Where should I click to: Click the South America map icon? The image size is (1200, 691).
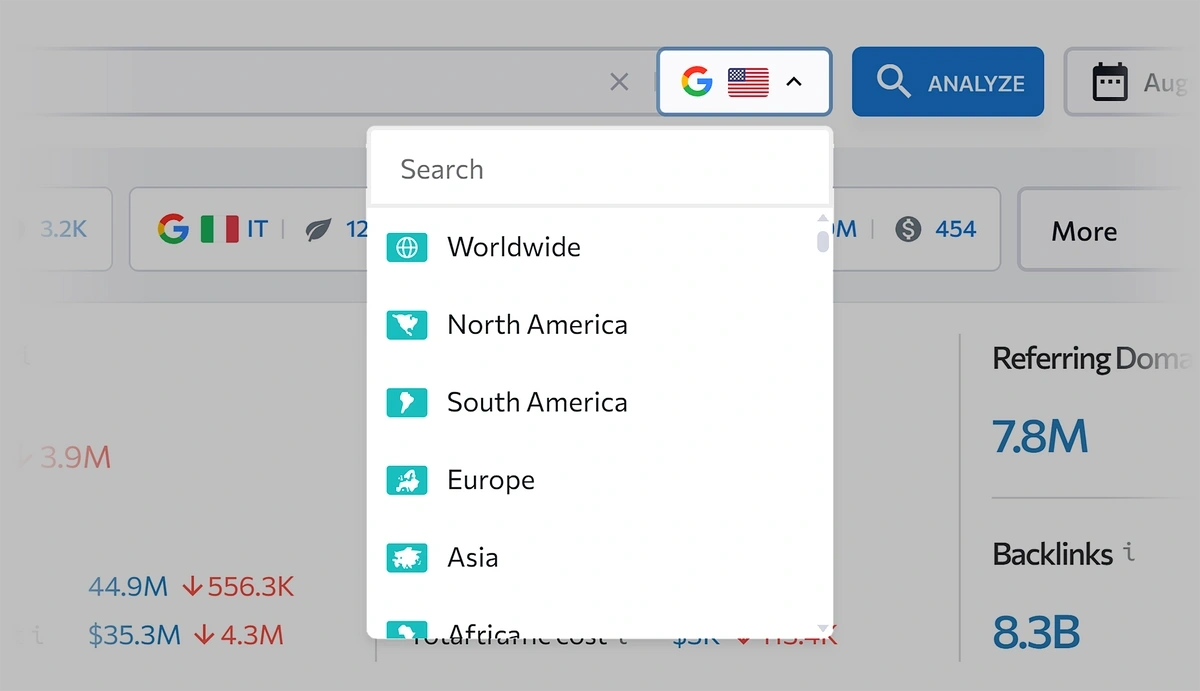407,402
